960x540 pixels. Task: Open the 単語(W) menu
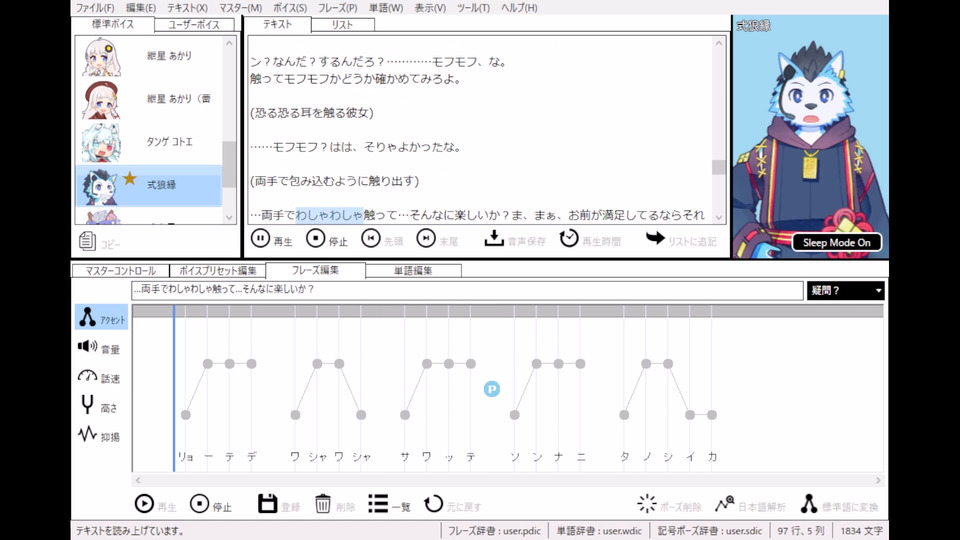(386, 8)
